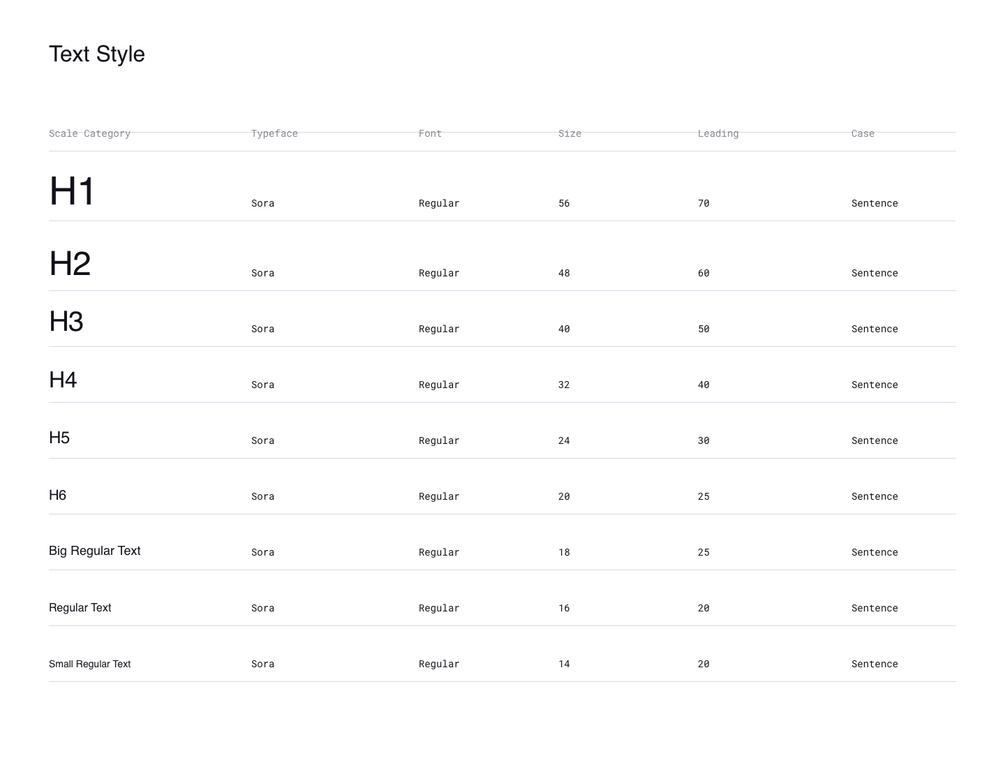Click the Typeface column header
The height and width of the screenshot is (765, 1005).
[x=274, y=134]
